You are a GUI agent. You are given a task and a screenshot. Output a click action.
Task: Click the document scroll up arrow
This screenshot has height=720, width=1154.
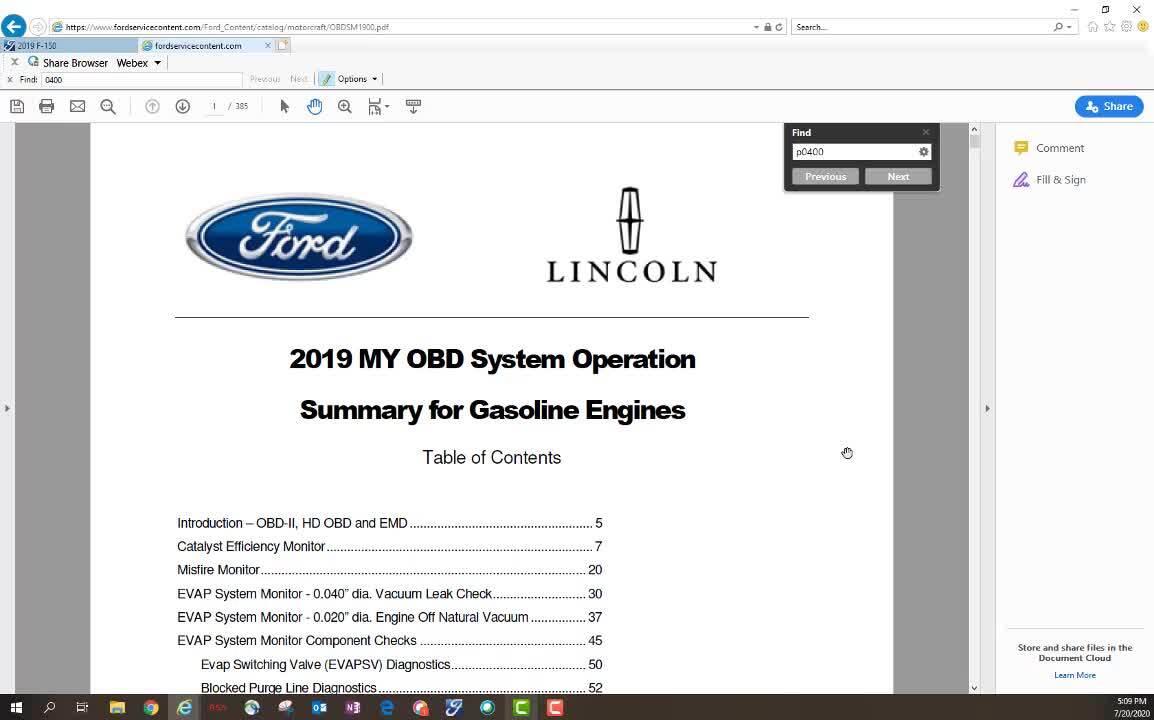pyautogui.click(x=974, y=130)
